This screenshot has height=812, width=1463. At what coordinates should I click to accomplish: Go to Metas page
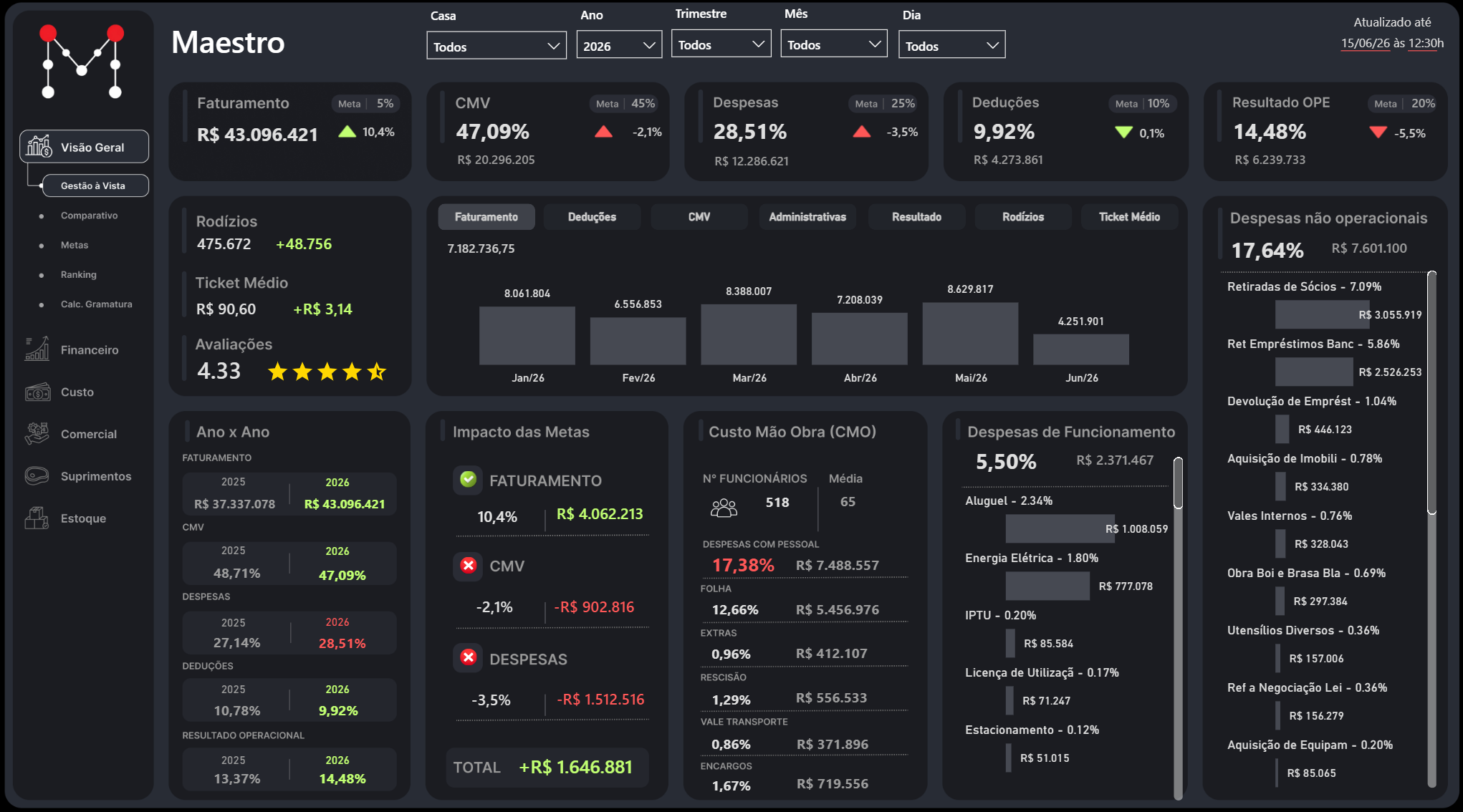coord(75,245)
